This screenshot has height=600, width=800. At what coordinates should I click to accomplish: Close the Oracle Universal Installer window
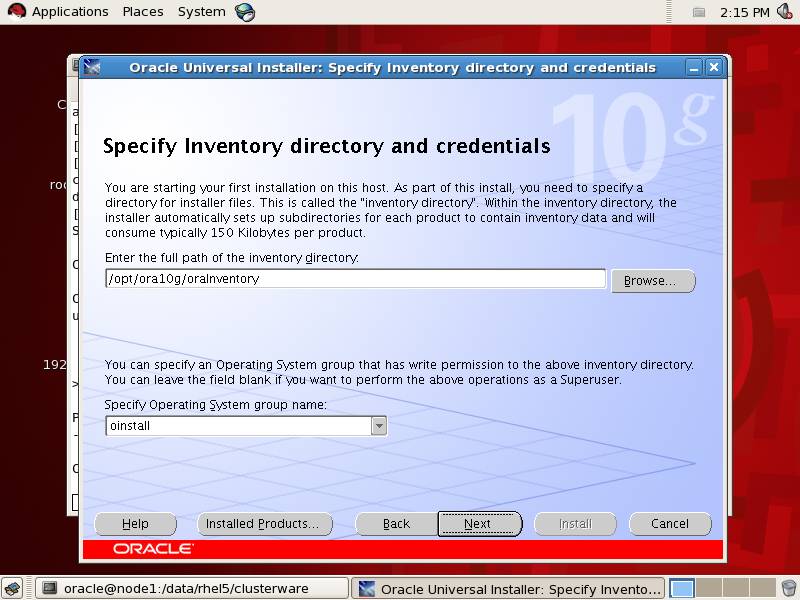tap(714, 67)
